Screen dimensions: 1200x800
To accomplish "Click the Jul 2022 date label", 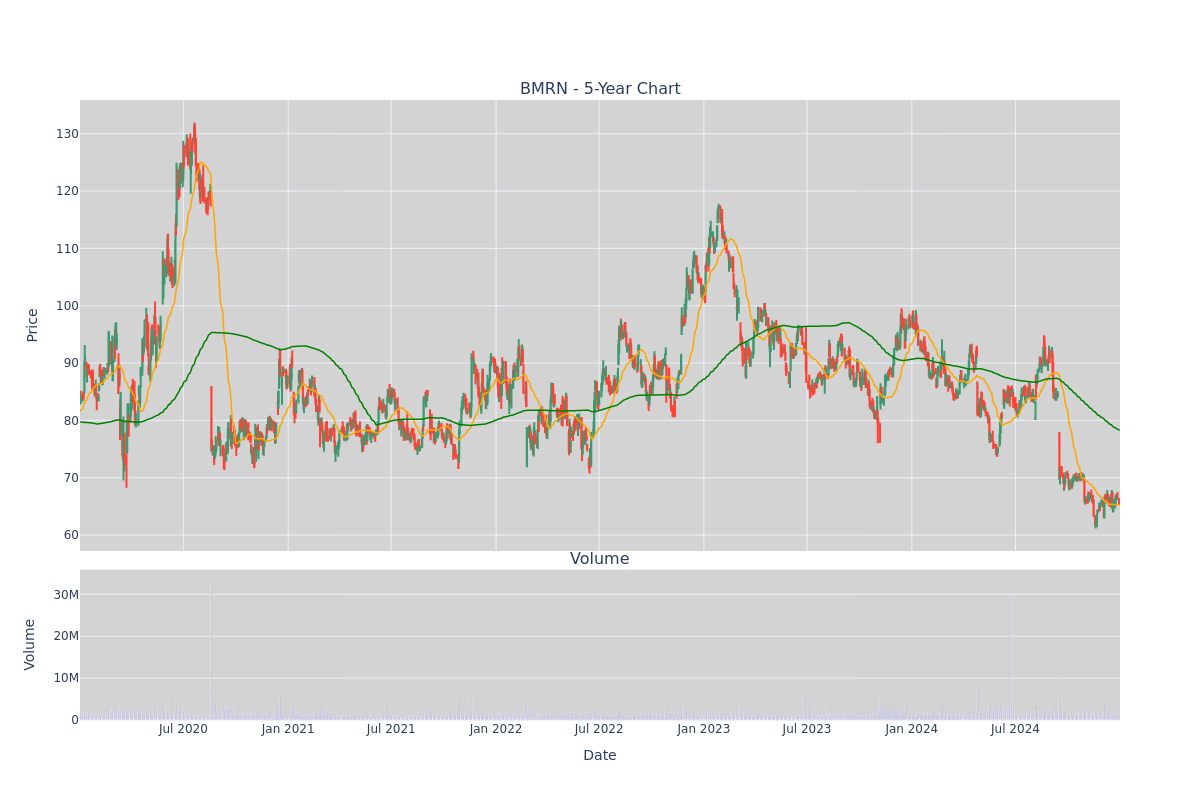I will [599, 729].
